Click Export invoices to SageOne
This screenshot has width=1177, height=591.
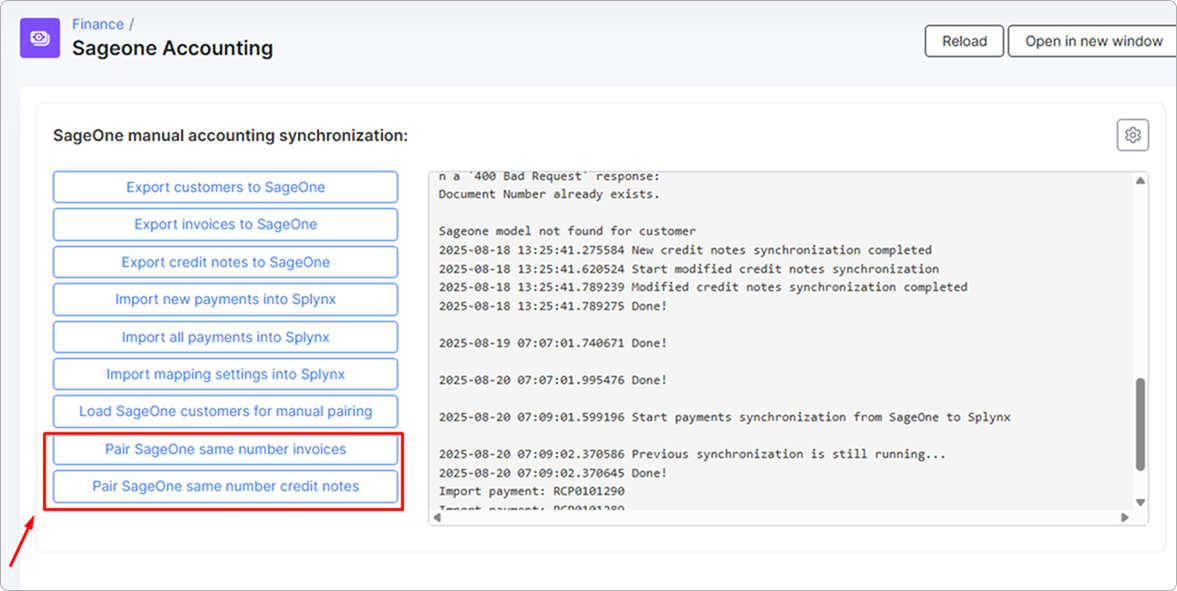[x=225, y=225]
